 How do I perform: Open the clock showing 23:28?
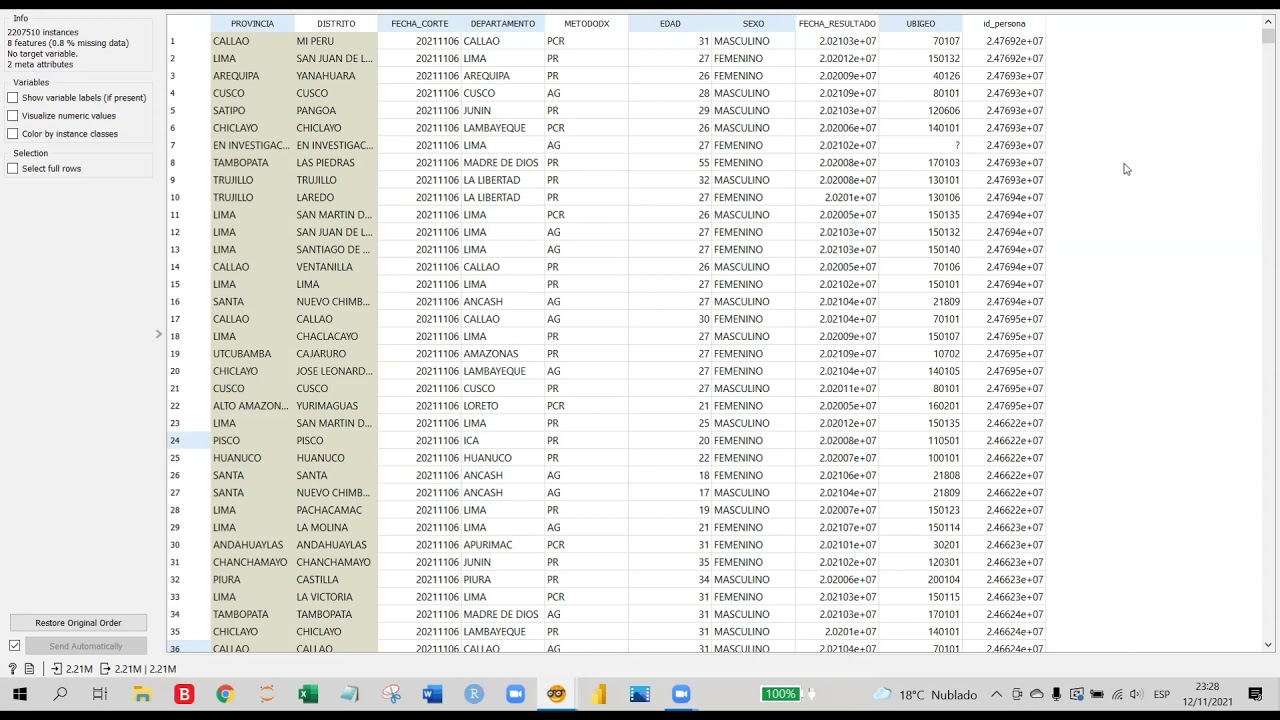[1207, 694]
